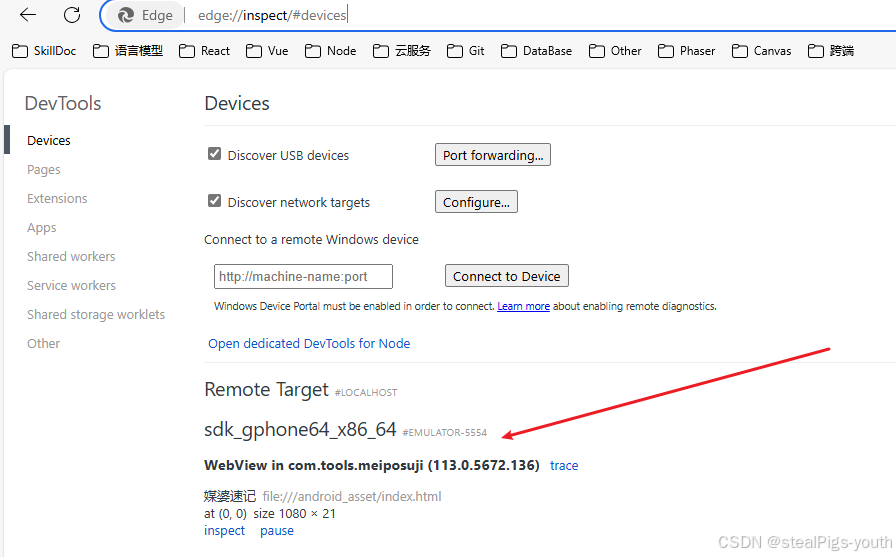Select Apps in DevTools sidebar

tap(42, 227)
